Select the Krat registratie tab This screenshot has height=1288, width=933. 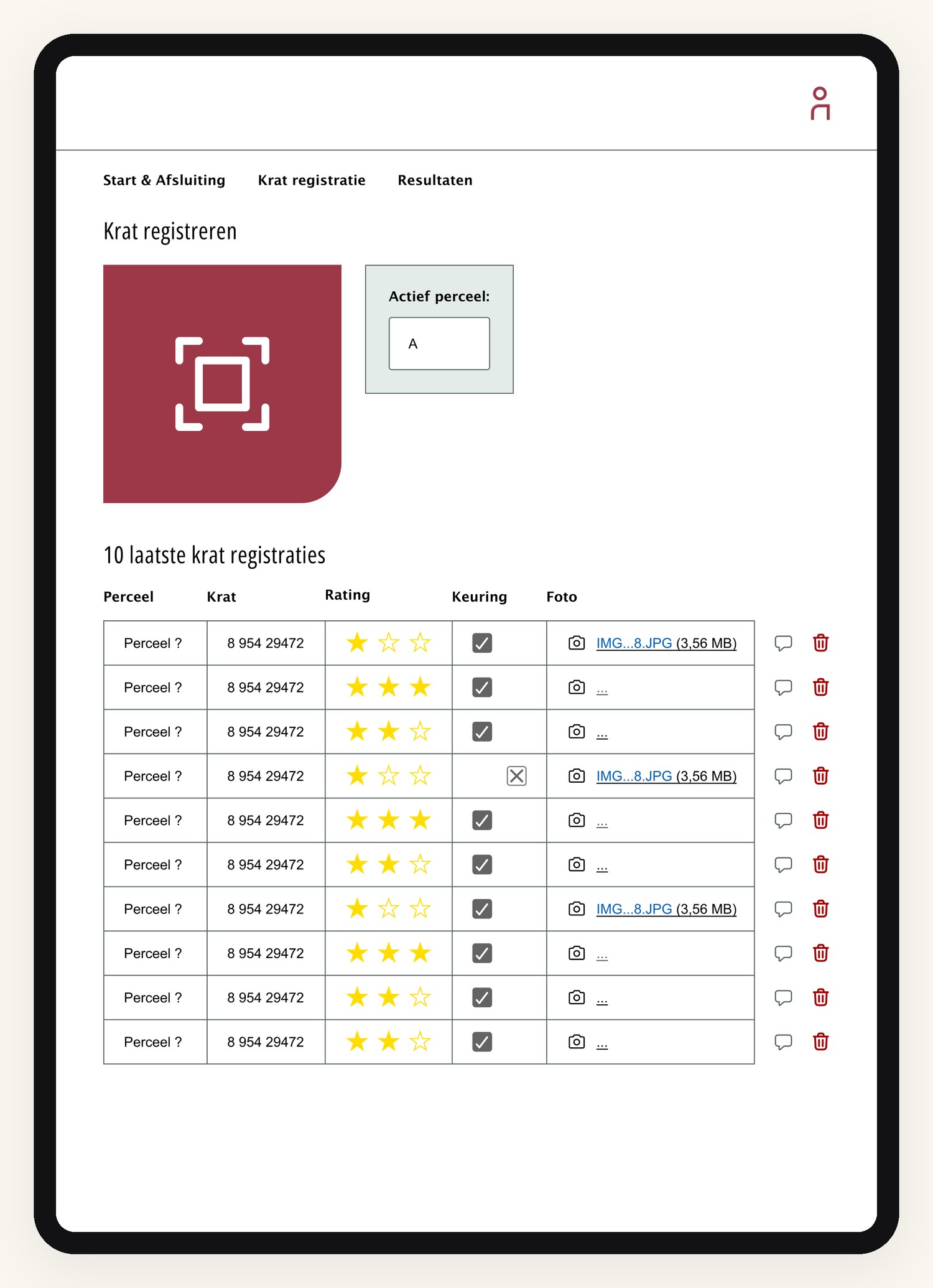[312, 180]
